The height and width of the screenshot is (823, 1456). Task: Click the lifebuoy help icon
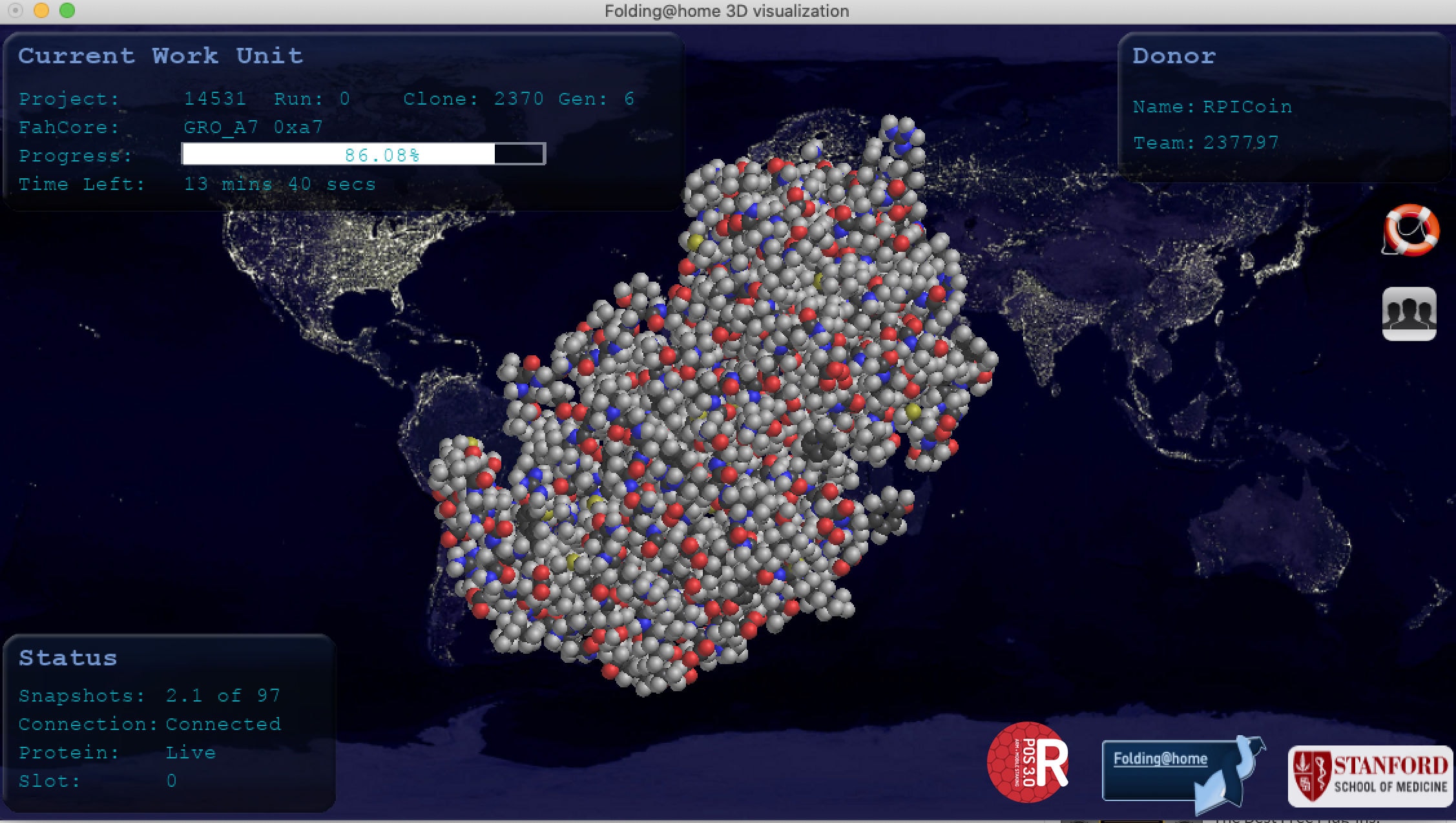point(1411,230)
